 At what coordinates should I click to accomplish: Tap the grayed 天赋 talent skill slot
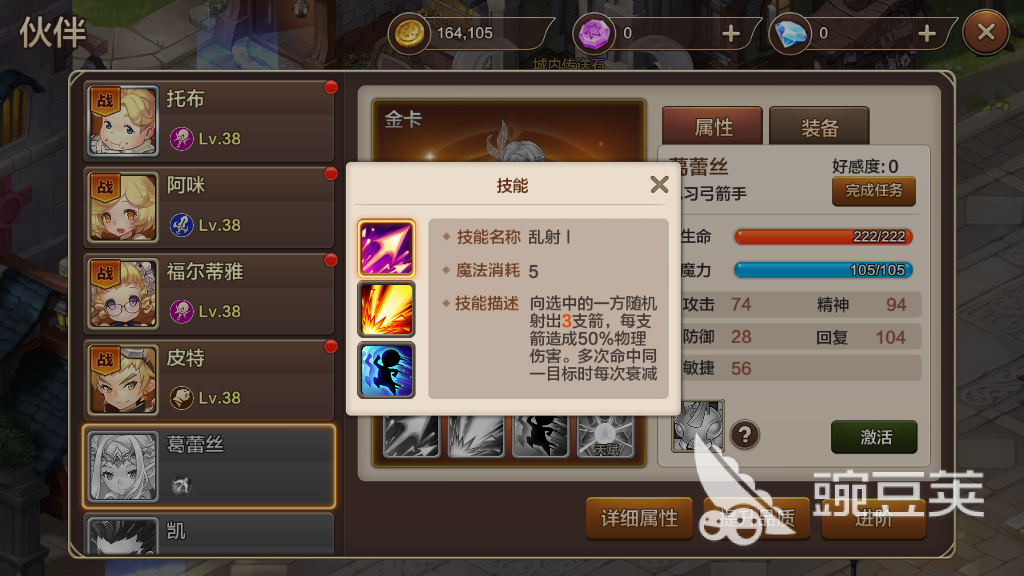tap(605, 436)
